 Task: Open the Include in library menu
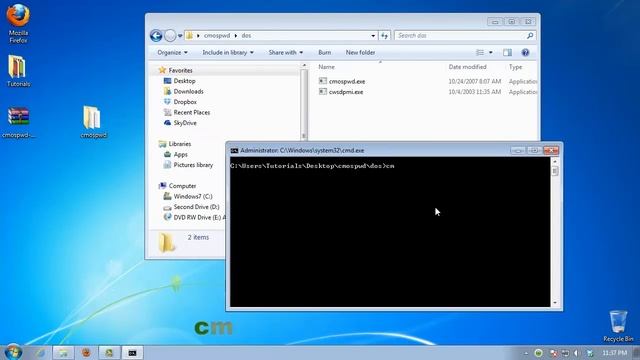(x=228, y=53)
